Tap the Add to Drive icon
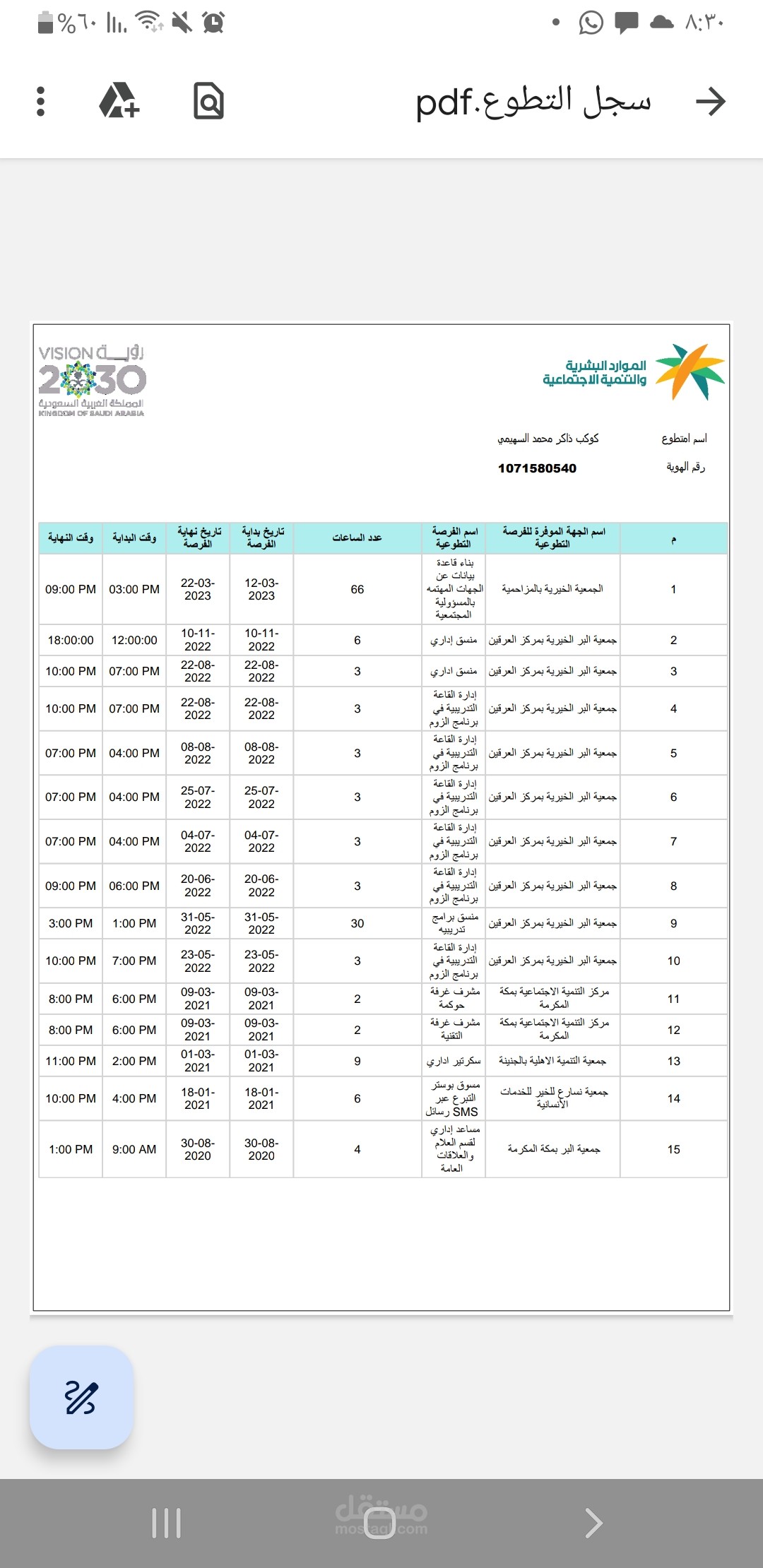This screenshot has height=1568, width=763. tap(119, 101)
